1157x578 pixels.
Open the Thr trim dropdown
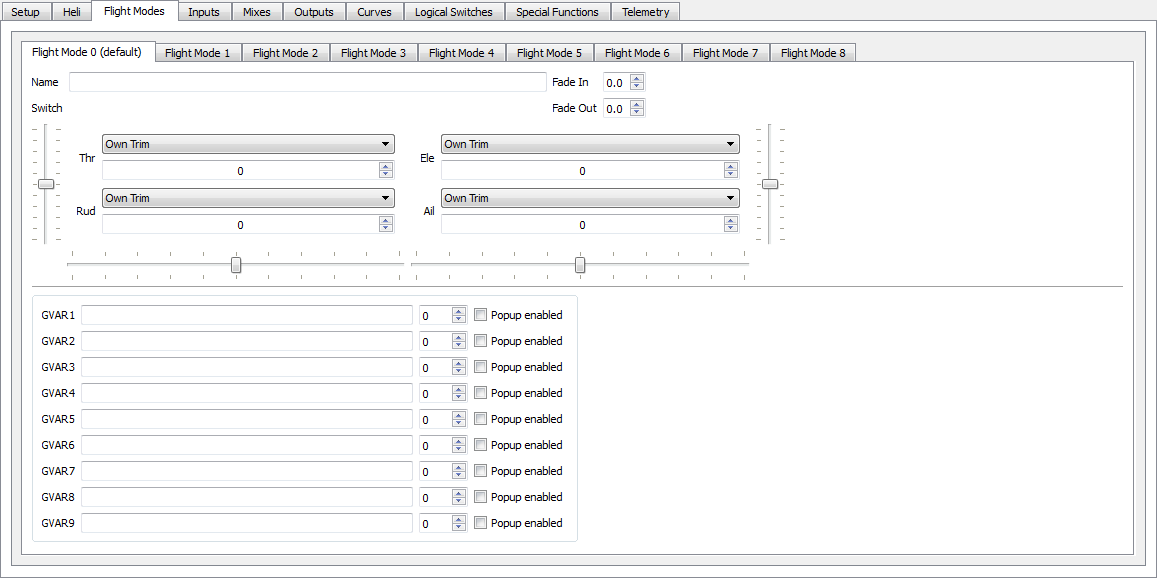point(248,144)
